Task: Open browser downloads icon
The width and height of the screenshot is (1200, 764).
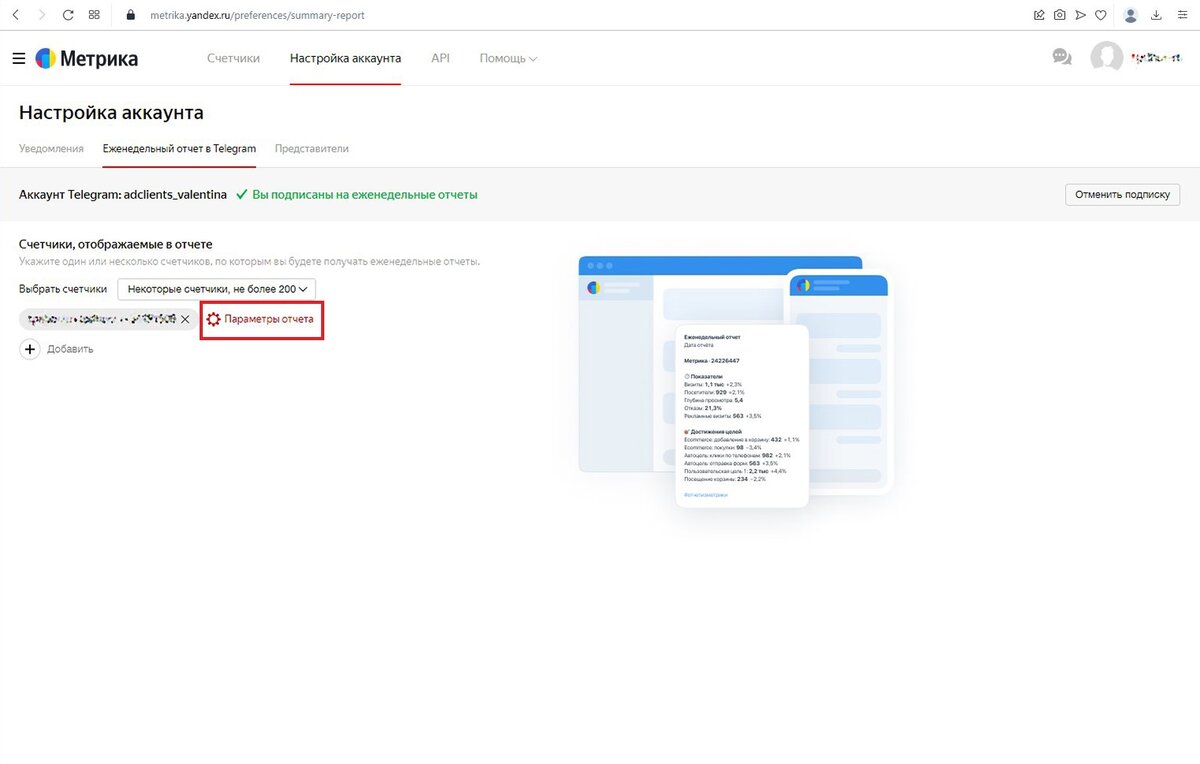Action: (1157, 15)
